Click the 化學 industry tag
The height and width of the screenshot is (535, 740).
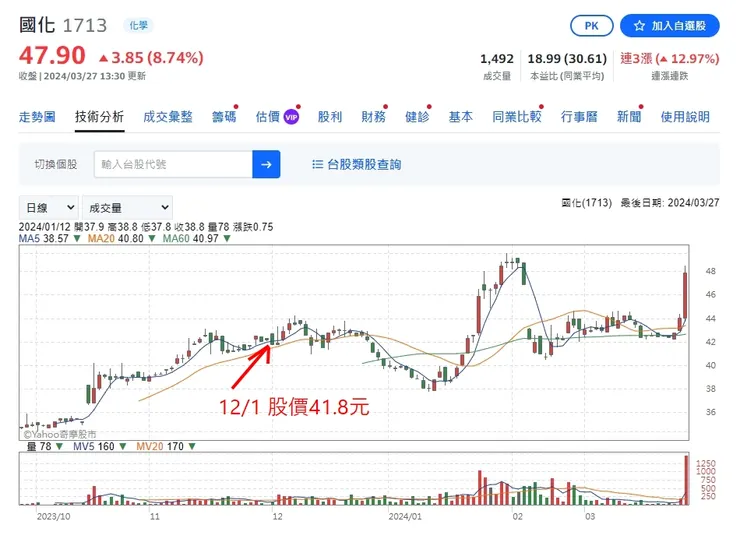click(138, 25)
